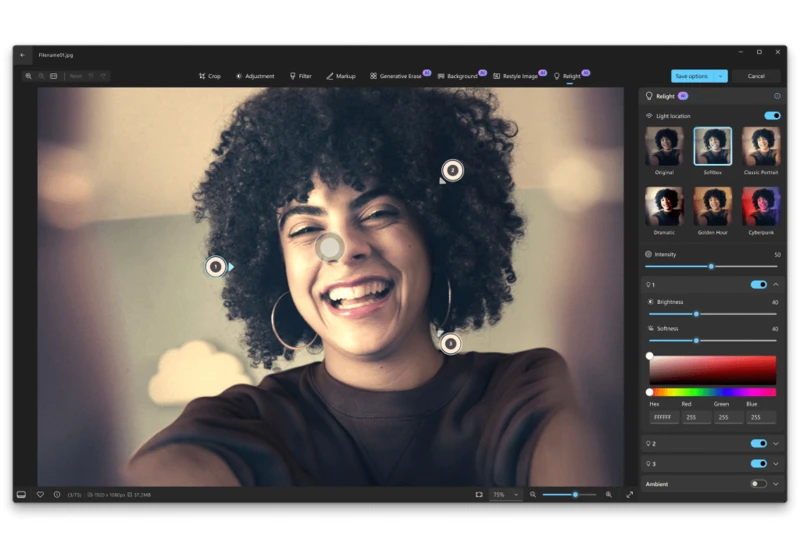The width and height of the screenshot is (800, 560).
Task: Select the Cyberpunk preset thumbnail
Action: [761, 206]
